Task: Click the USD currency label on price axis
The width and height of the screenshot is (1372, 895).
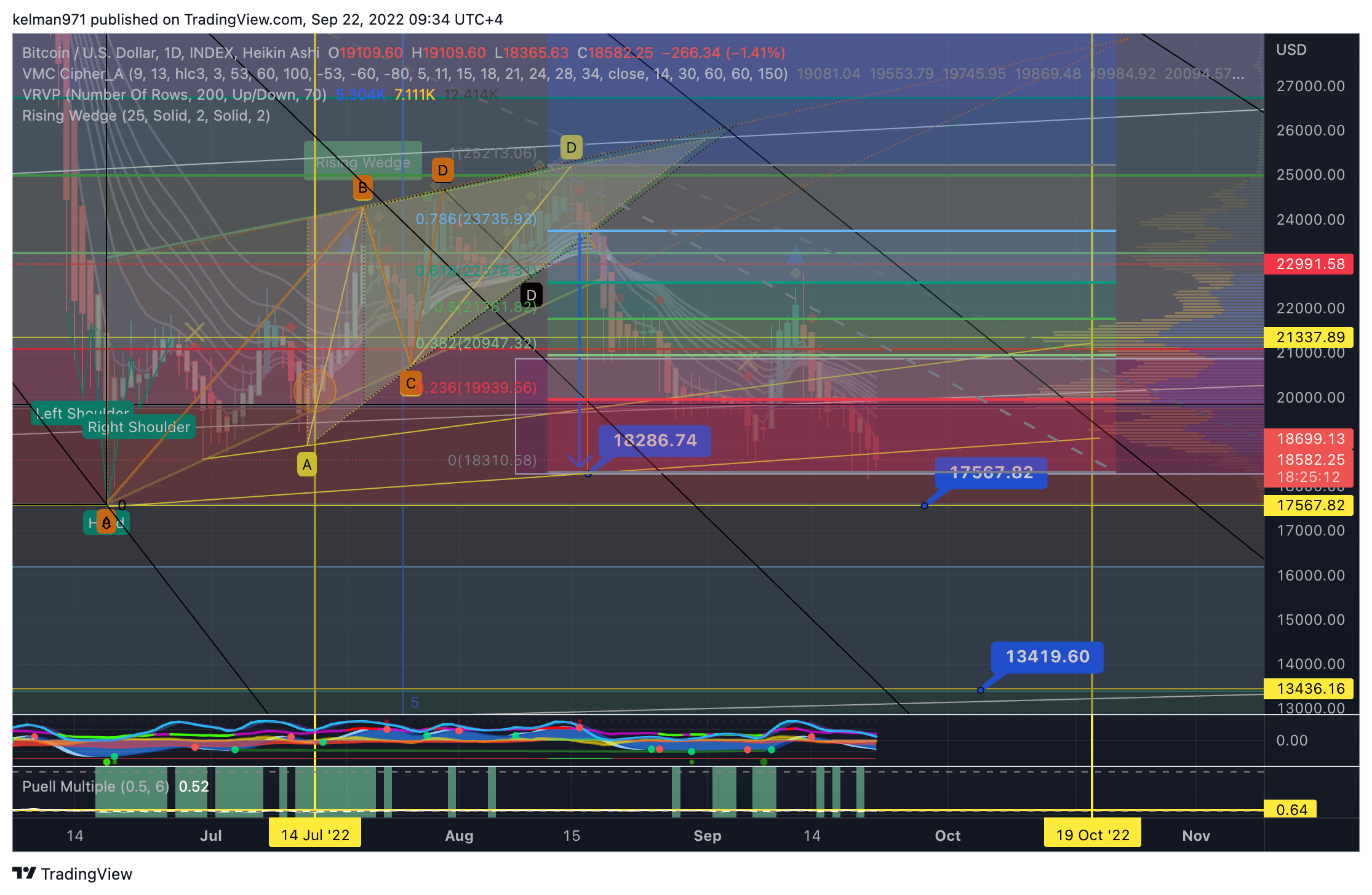Action: click(x=1291, y=50)
